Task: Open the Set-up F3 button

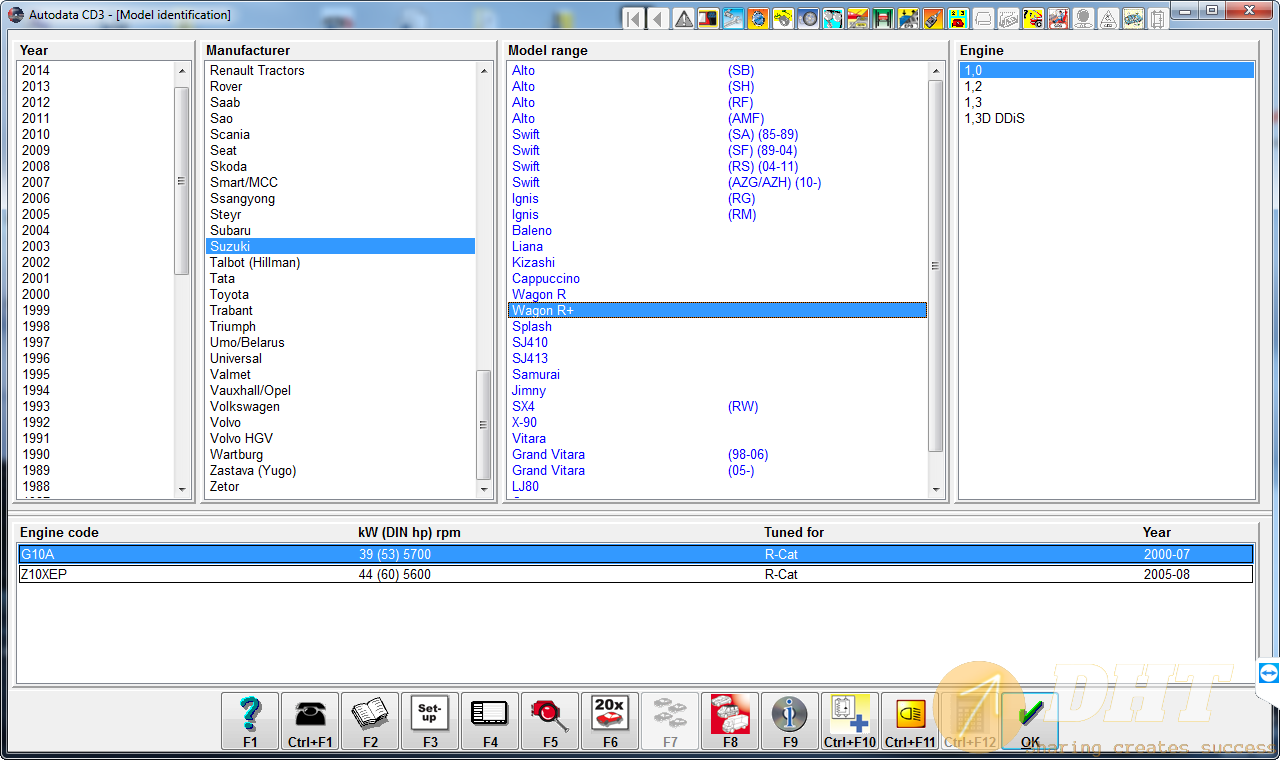Action: pyautogui.click(x=430, y=720)
